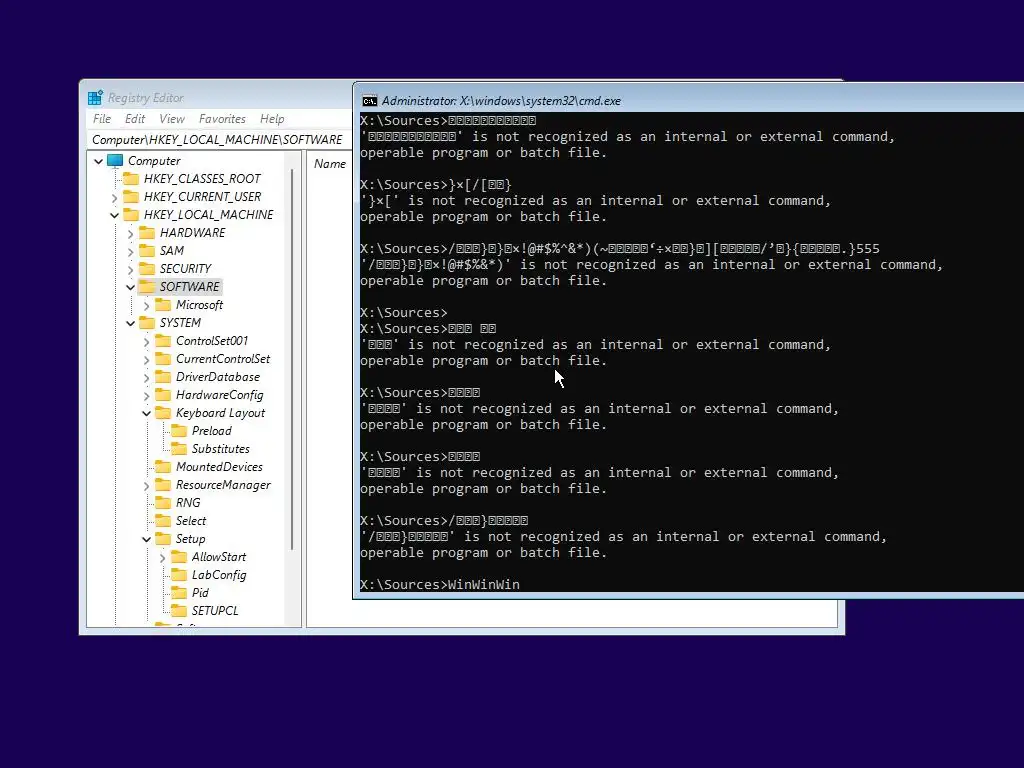Screen dimensions: 1024x768
Task: Expand the HKEY_CURRENT_USER hive
Action: point(114,197)
